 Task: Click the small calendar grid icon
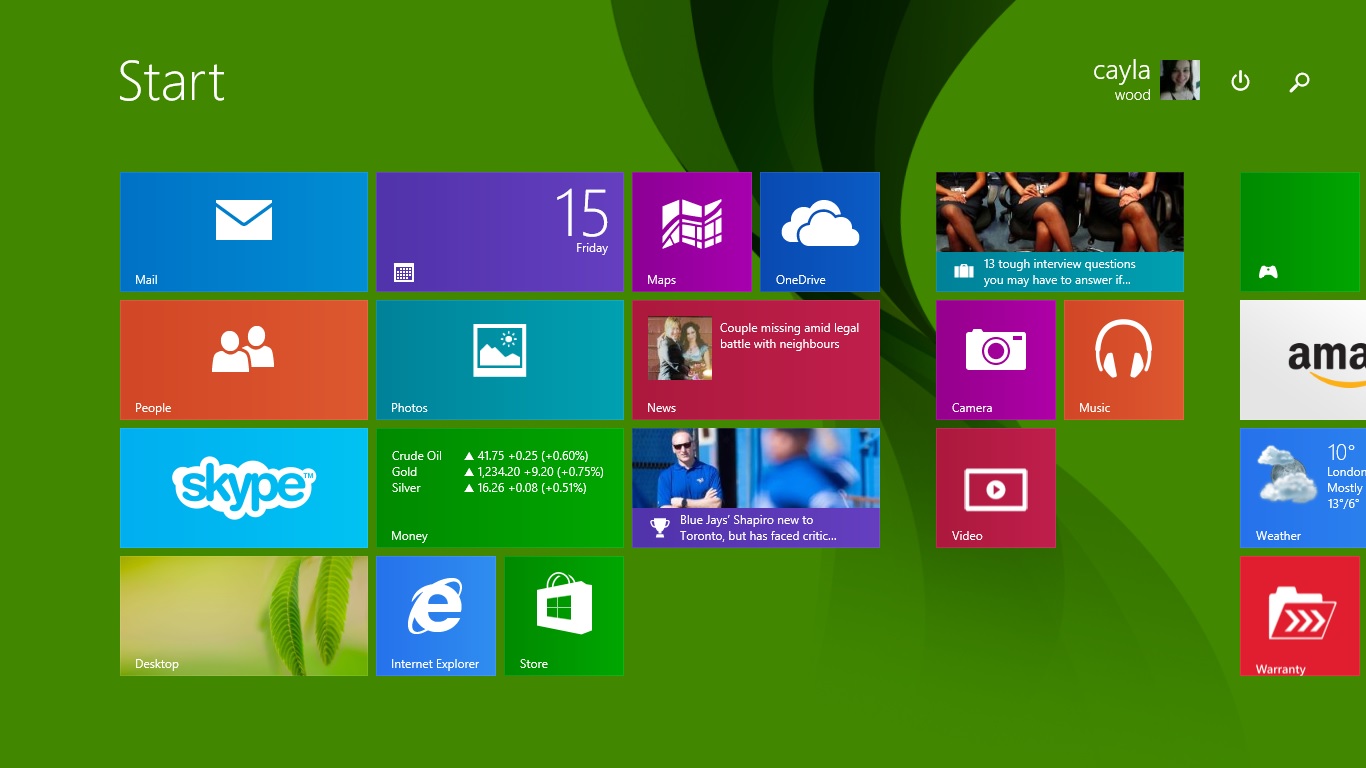[404, 272]
